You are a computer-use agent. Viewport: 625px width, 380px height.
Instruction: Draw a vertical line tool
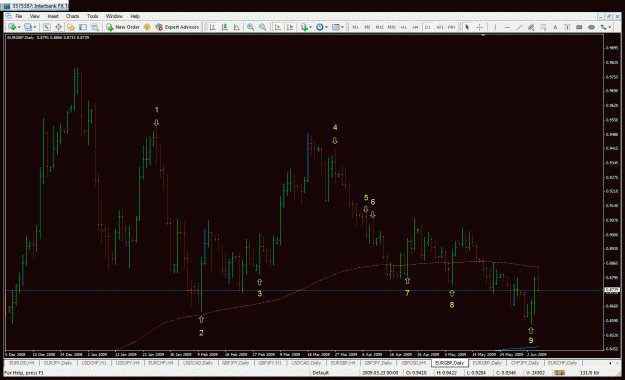point(495,27)
